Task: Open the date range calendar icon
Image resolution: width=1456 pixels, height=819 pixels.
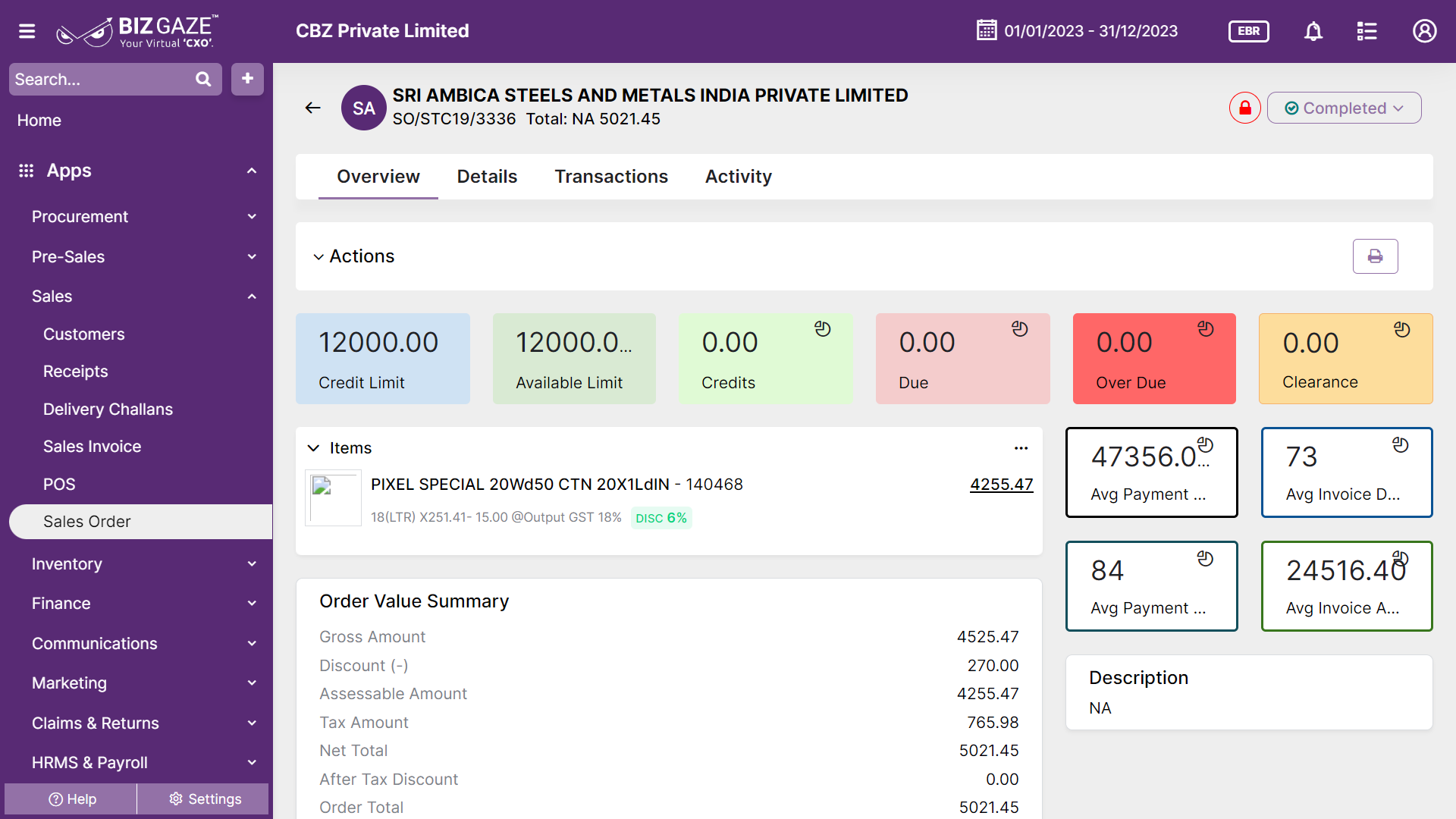Action: (x=987, y=30)
